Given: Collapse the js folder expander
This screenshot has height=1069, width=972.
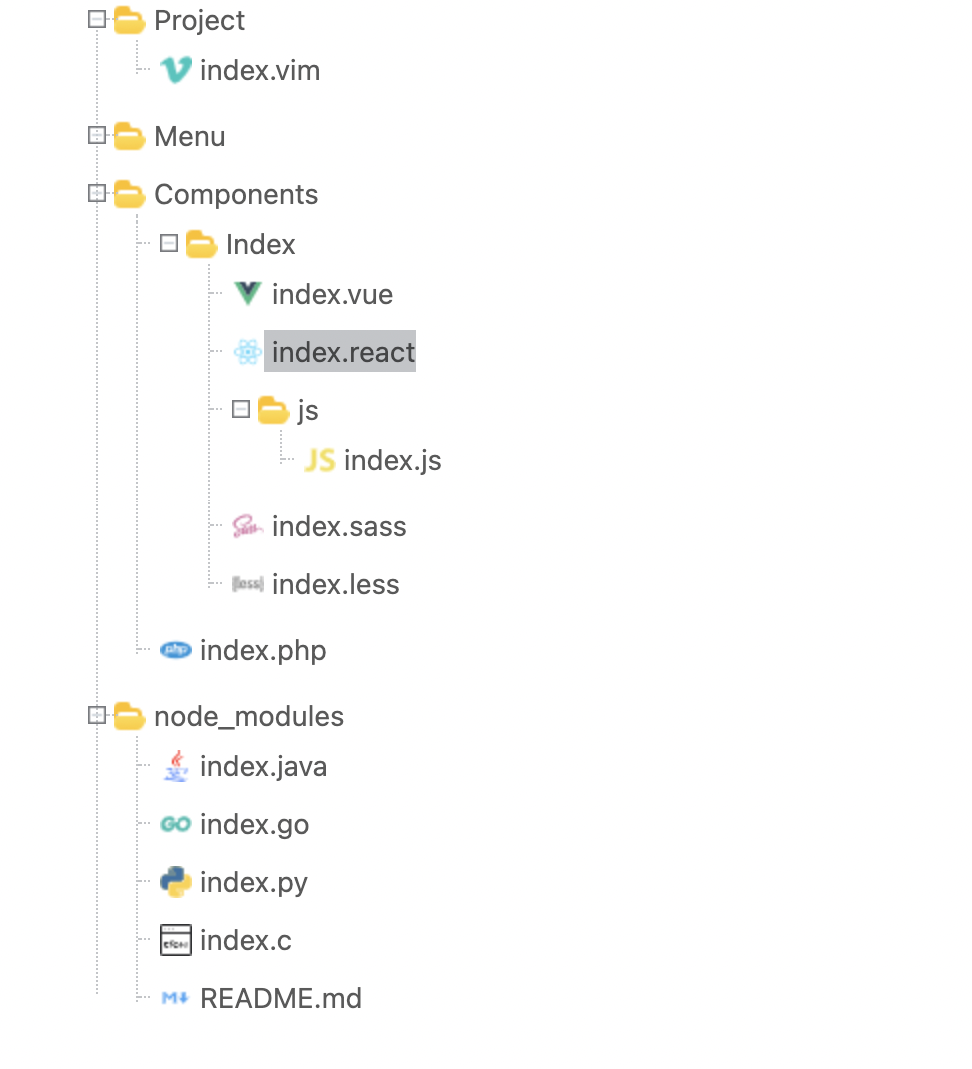Looking at the screenshot, I should point(241,409).
